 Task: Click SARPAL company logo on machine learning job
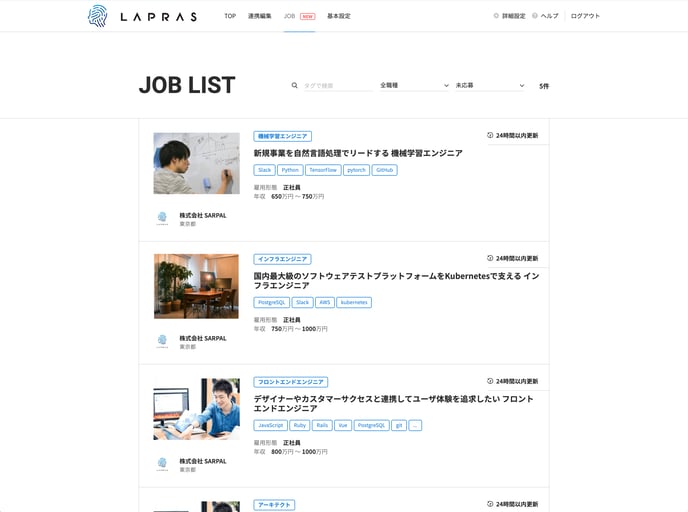pyautogui.click(x=162, y=218)
